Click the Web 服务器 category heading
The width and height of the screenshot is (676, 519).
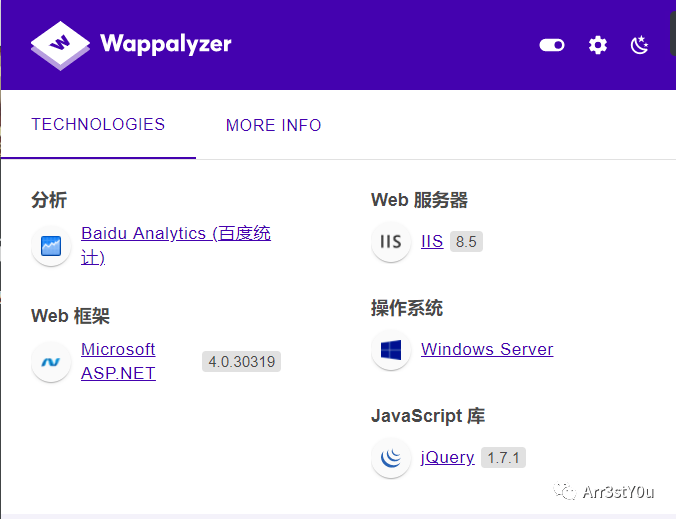pos(419,200)
